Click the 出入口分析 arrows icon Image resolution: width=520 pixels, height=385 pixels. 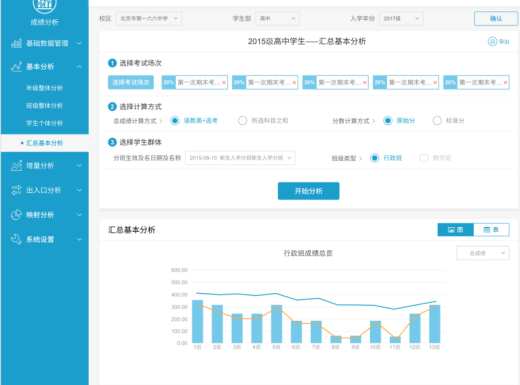coord(16,190)
